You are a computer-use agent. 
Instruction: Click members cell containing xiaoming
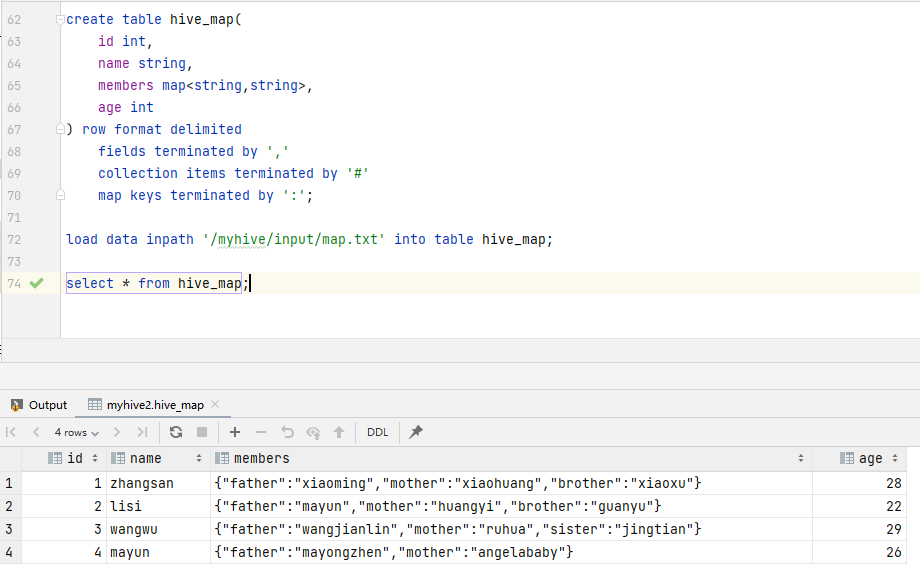pyautogui.click(x=511, y=483)
